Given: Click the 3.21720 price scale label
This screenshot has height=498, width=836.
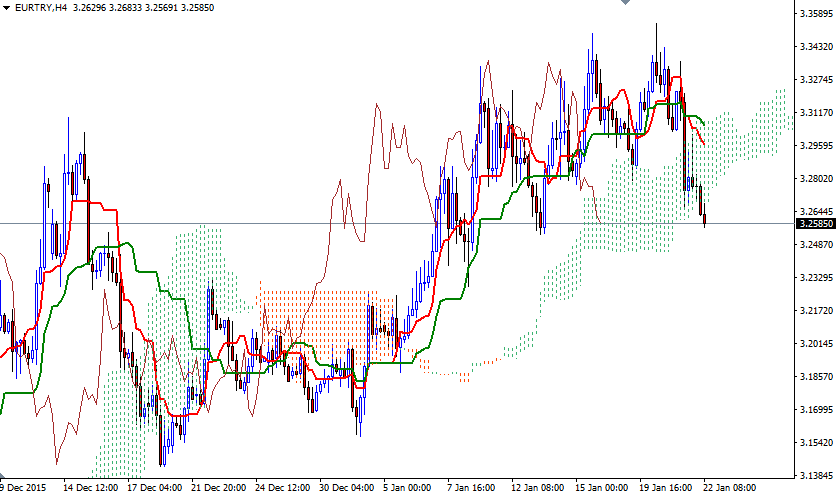Looking at the screenshot, I should (x=816, y=310).
